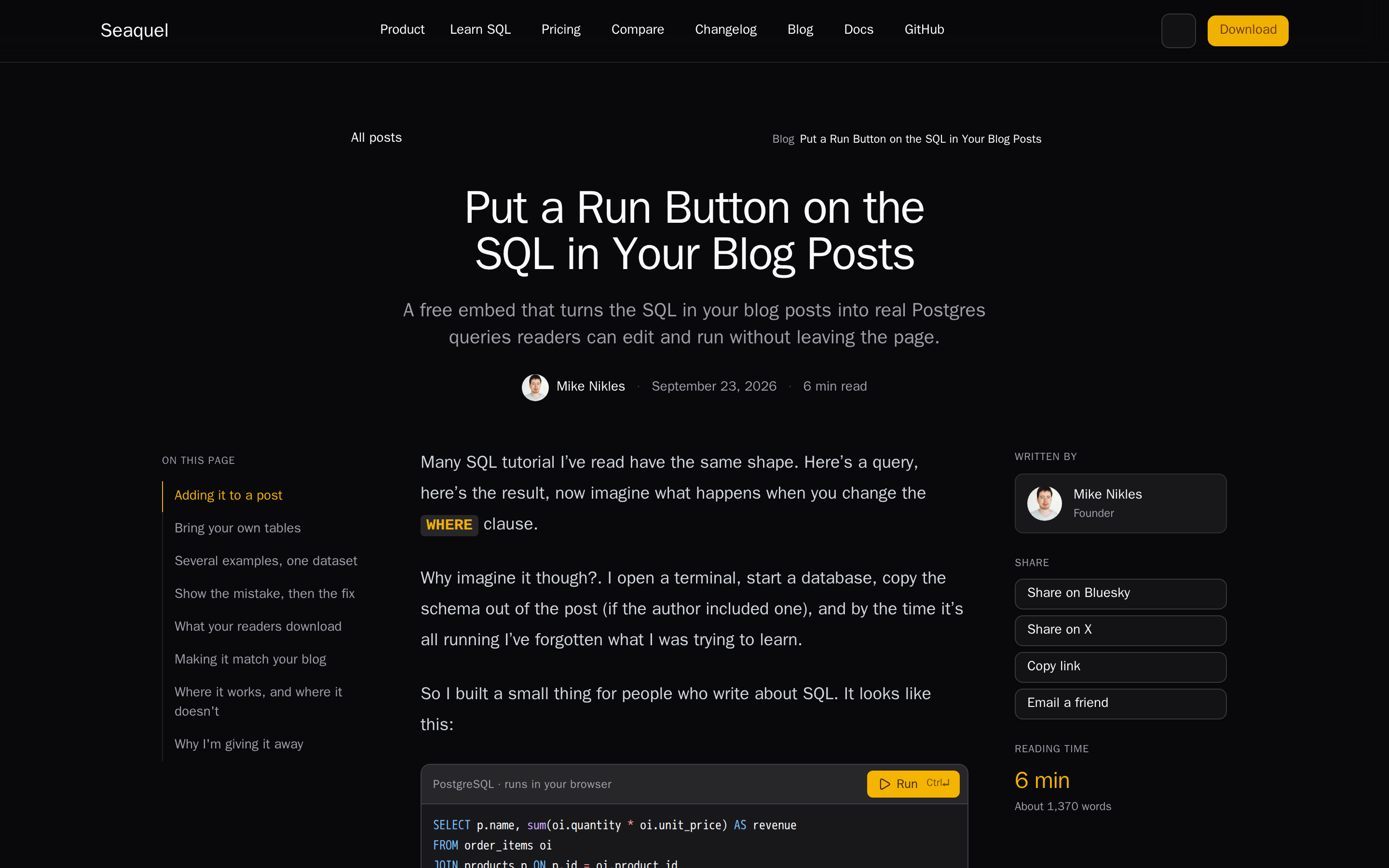Open the Seaquel logo home link
Image resolution: width=1389 pixels, height=868 pixels.
(x=134, y=30)
